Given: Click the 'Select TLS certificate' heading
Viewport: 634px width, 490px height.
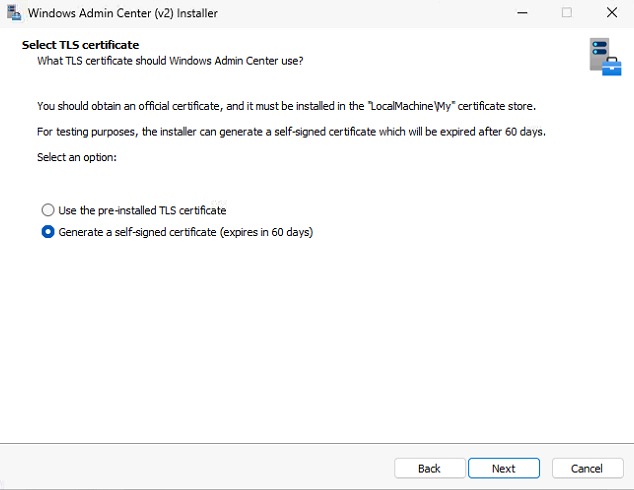Looking at the screenshot, I should [x=80, y=45].
